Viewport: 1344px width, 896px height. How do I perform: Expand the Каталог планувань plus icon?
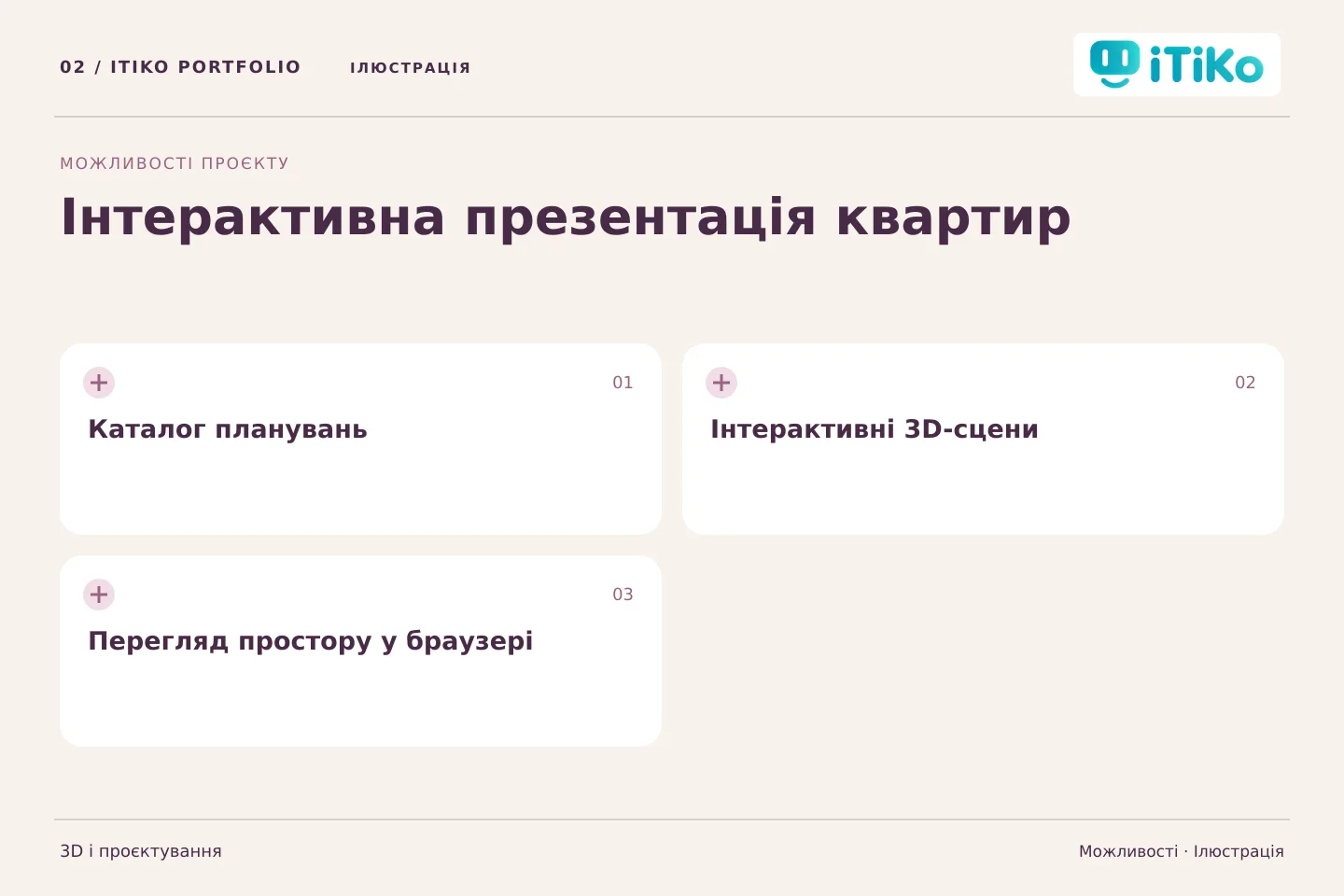tap(99, 383)
